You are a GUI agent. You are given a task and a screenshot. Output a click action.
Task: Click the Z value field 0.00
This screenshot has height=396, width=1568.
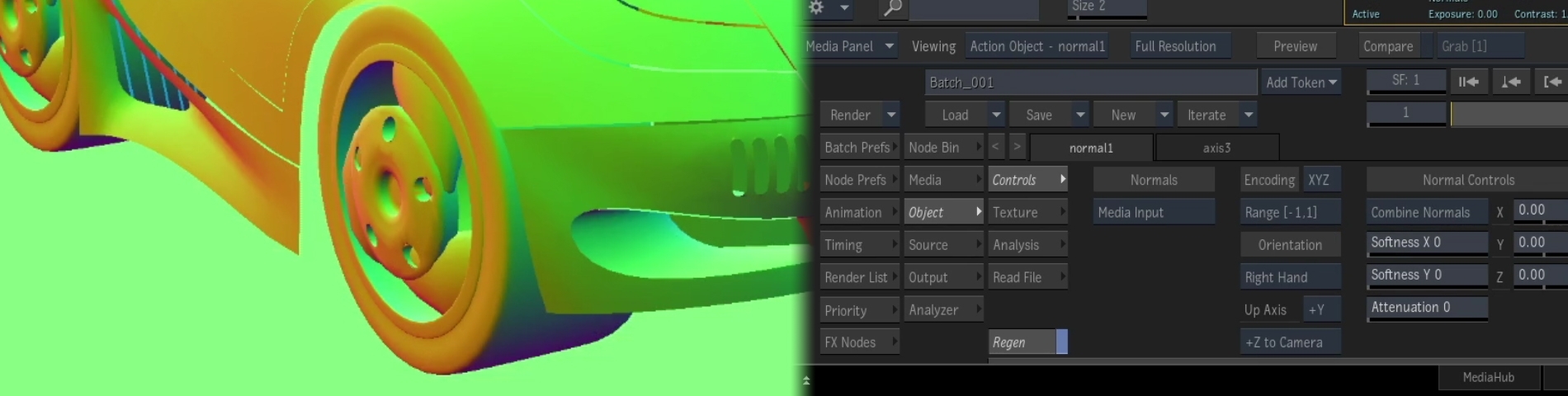pyautogui.click(x=1541, y=276)
